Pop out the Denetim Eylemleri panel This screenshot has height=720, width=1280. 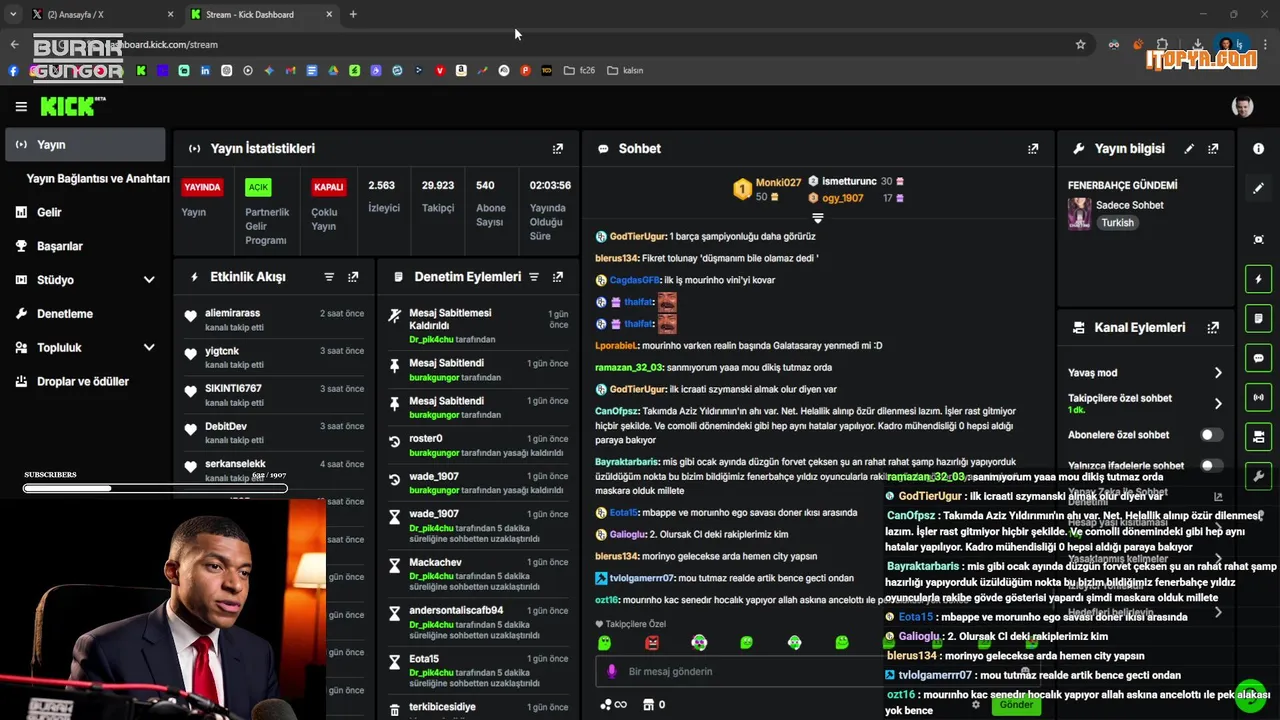pyautogui.click(x=558, y=277)
